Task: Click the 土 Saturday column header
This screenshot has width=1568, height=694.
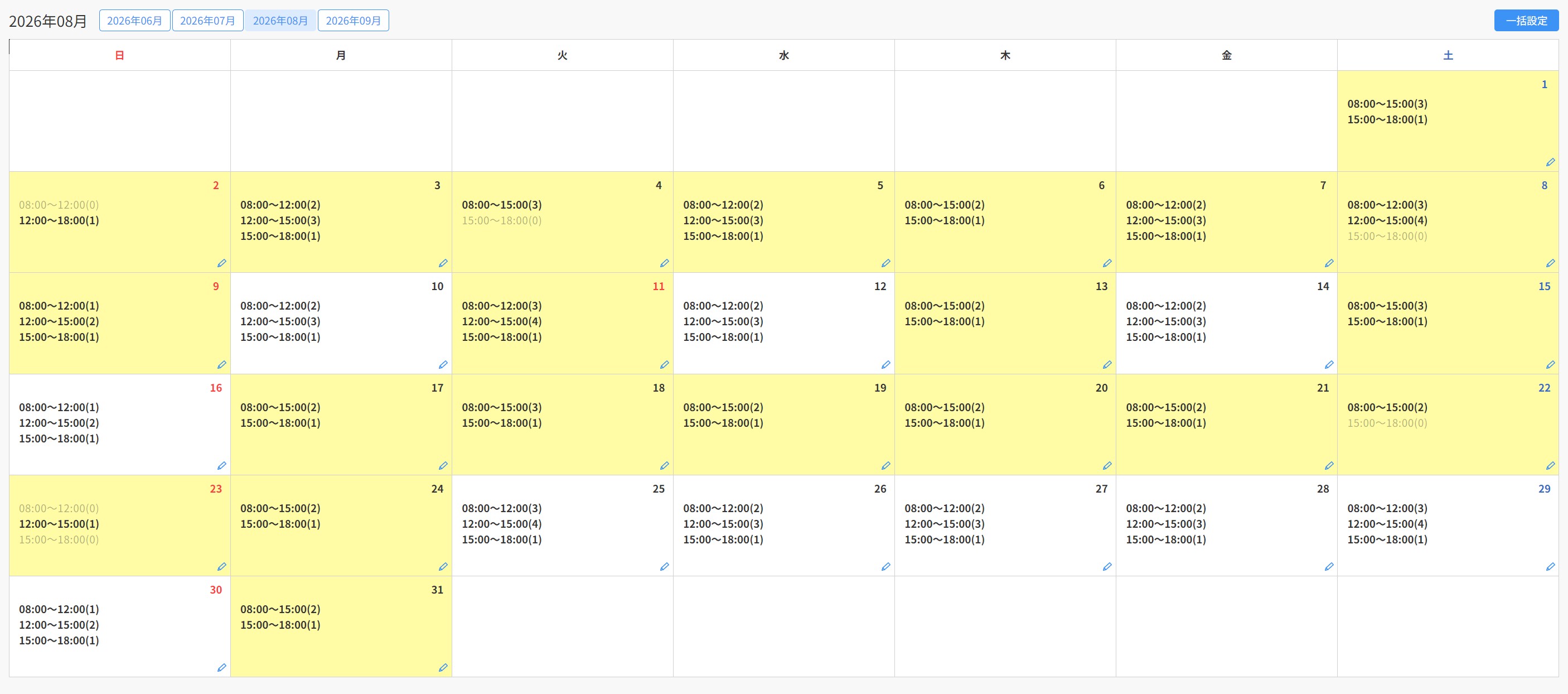Action: [1448, 55]
